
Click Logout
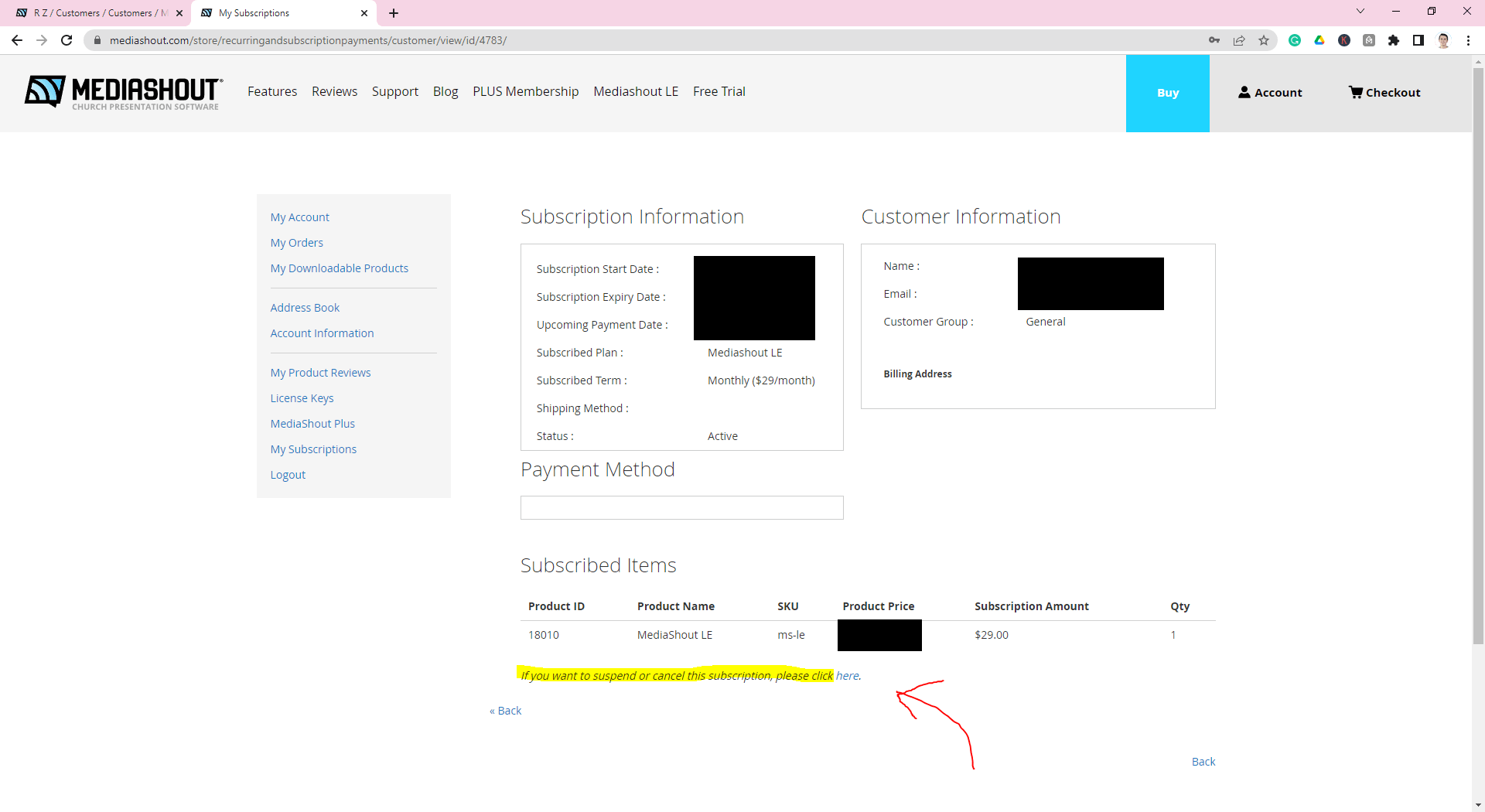288,475
